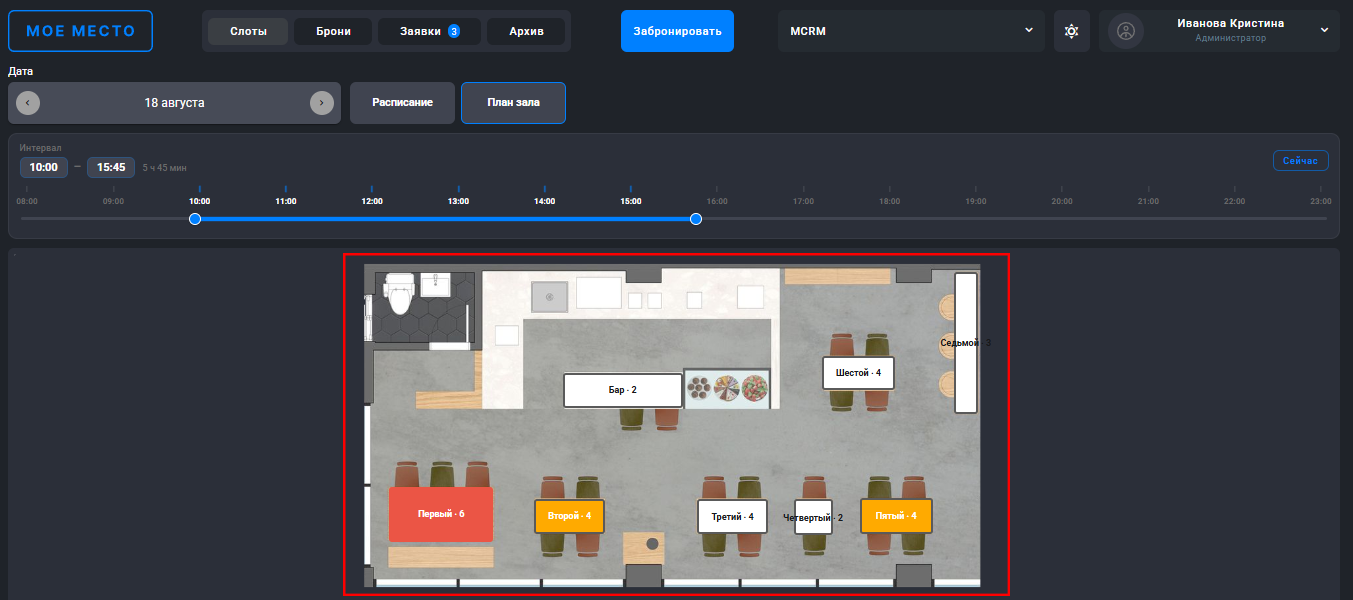Click the slider start handle at 10:00
Image resolution: width=1353 pixels, height=600 pixels.
point(195,219)
